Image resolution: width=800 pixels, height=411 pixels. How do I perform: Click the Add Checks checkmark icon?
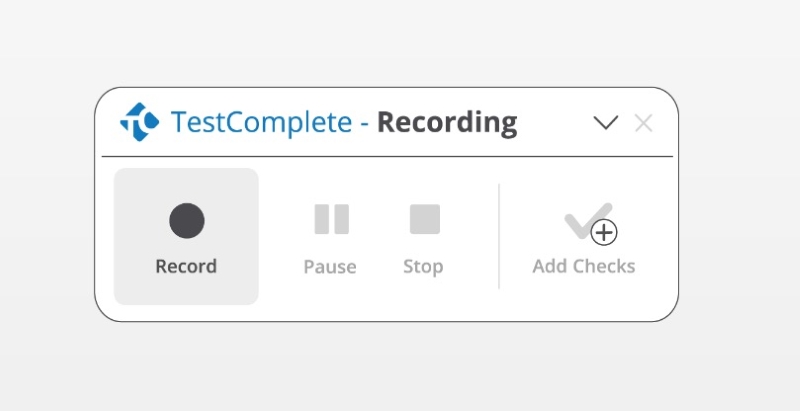(587, 220)
